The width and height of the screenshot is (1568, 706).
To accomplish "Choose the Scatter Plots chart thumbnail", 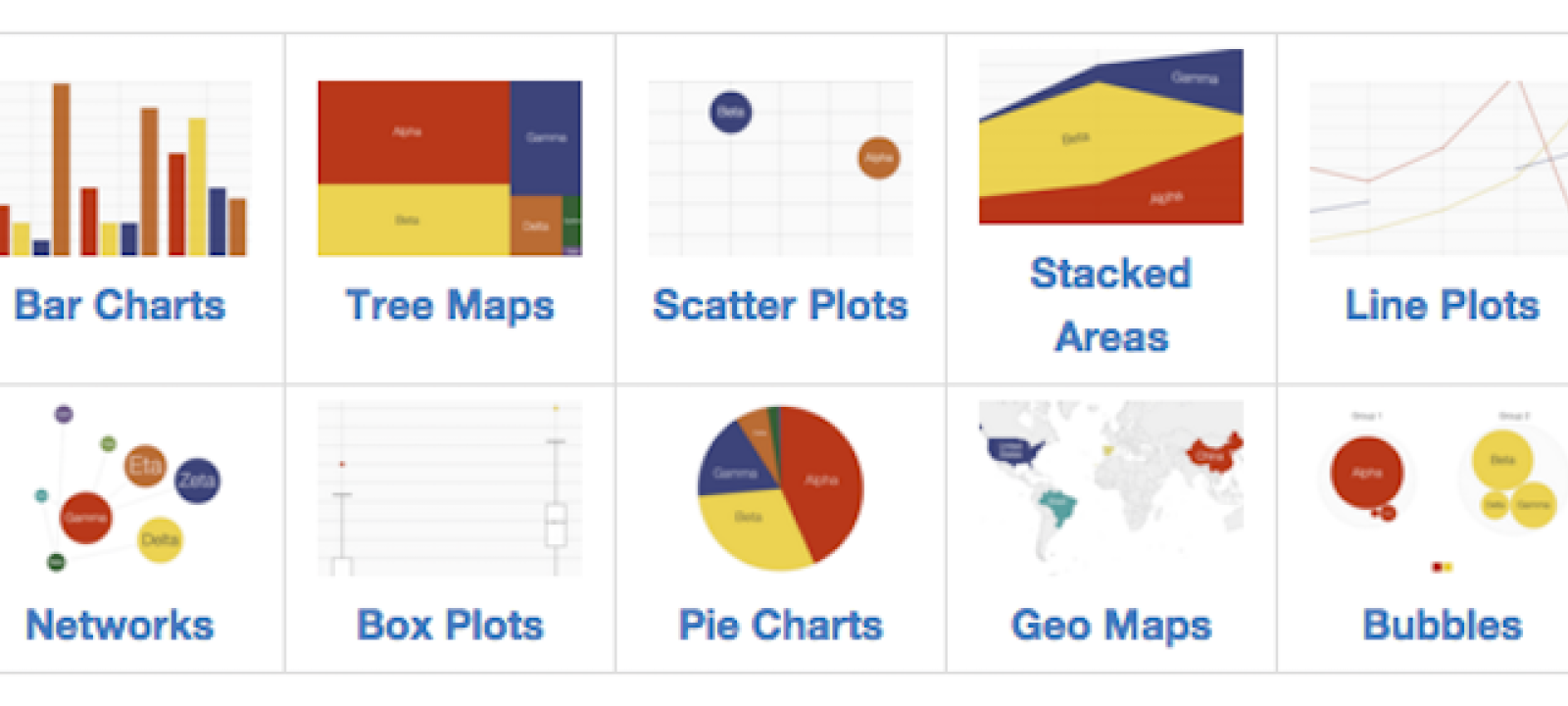I will pos(780,169).
